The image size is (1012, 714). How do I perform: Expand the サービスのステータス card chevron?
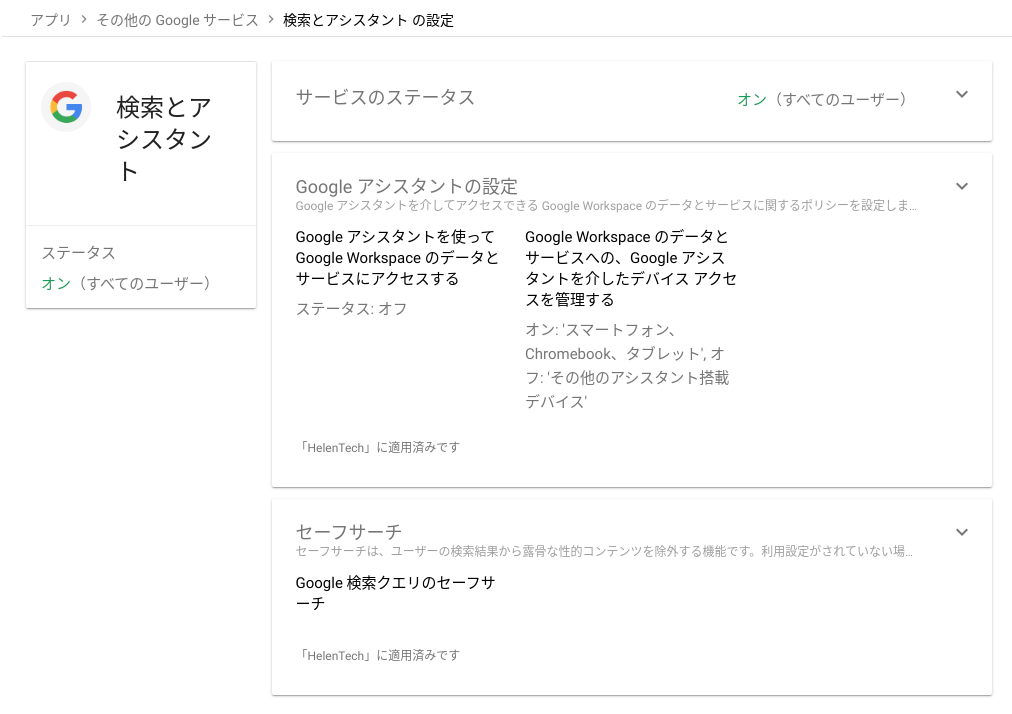[961, 93]
